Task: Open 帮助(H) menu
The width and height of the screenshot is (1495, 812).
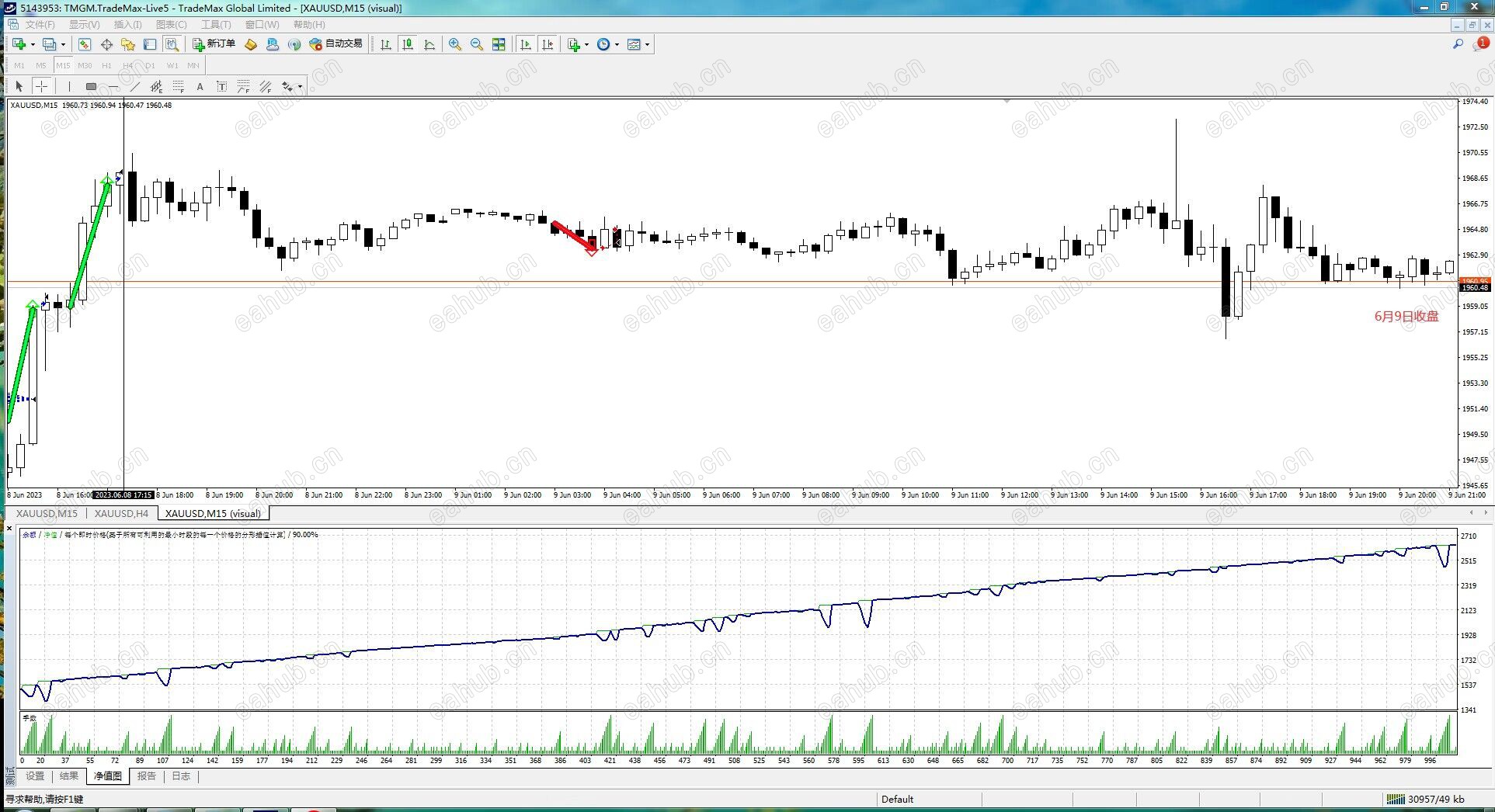Action: click(x=309, y=25)
